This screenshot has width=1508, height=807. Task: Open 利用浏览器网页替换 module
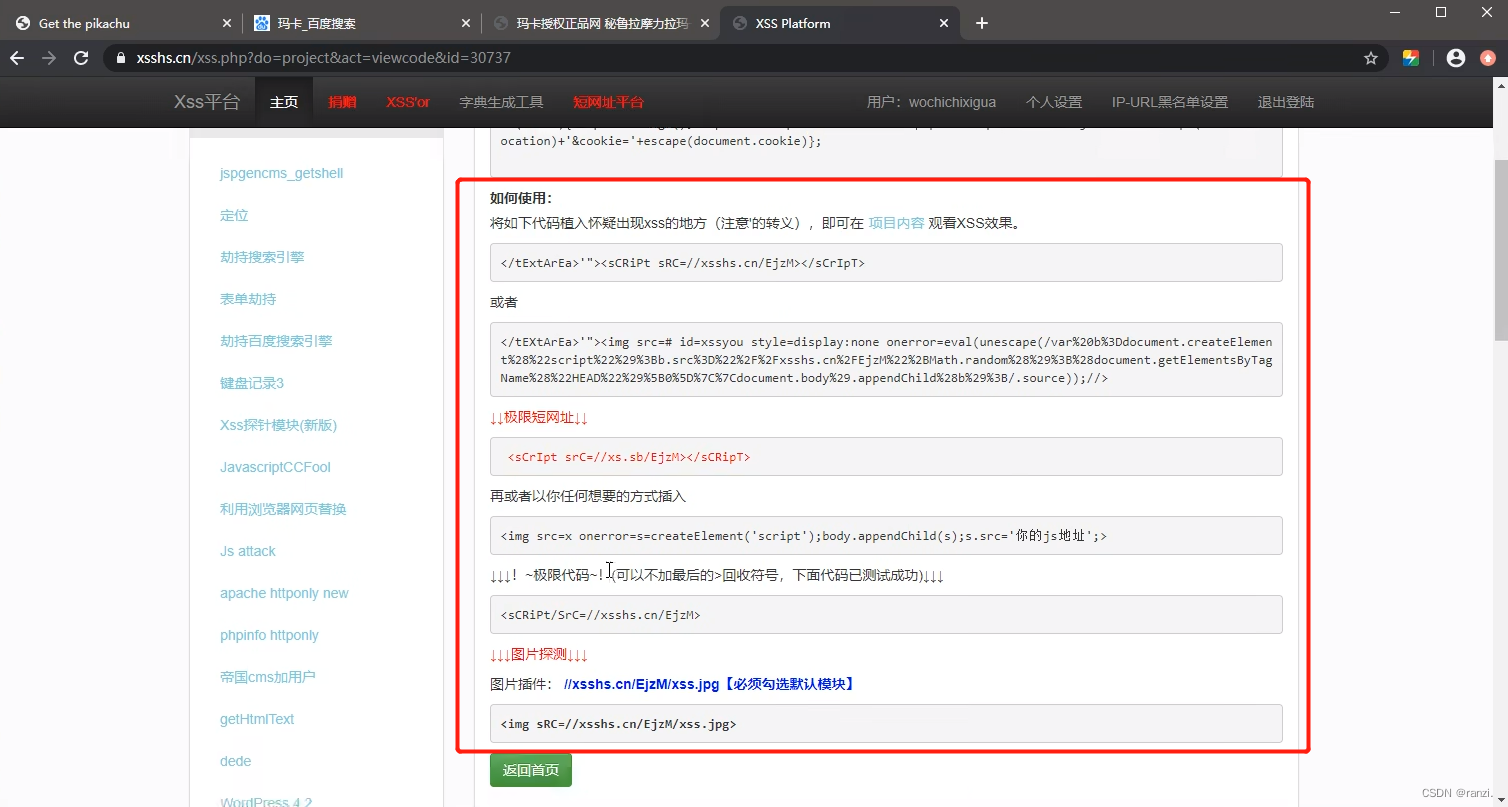point(283,509)
